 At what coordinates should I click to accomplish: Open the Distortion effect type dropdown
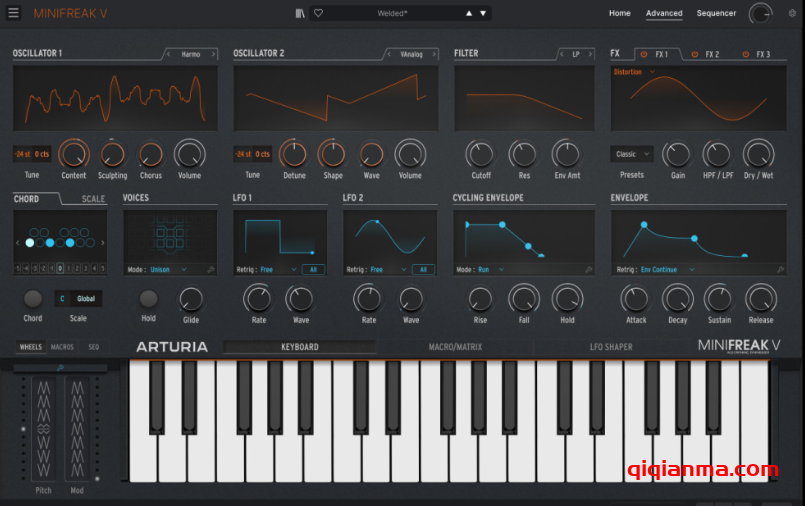[x=635, y=72]
